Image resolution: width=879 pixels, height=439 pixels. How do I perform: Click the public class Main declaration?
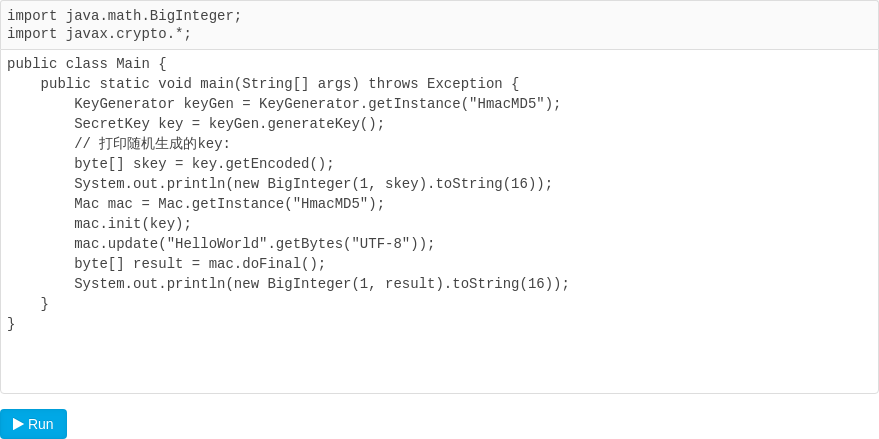pyautogui.click(x=86, y=64)
